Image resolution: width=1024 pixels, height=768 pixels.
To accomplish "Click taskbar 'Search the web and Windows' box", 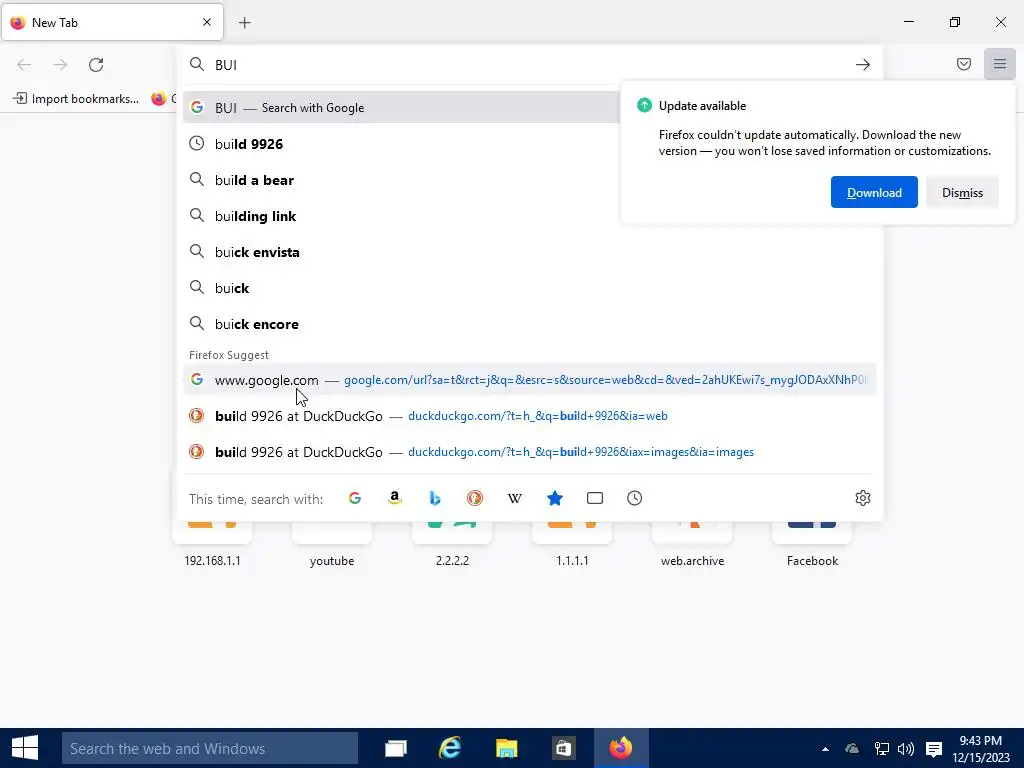I will (210, 748).
